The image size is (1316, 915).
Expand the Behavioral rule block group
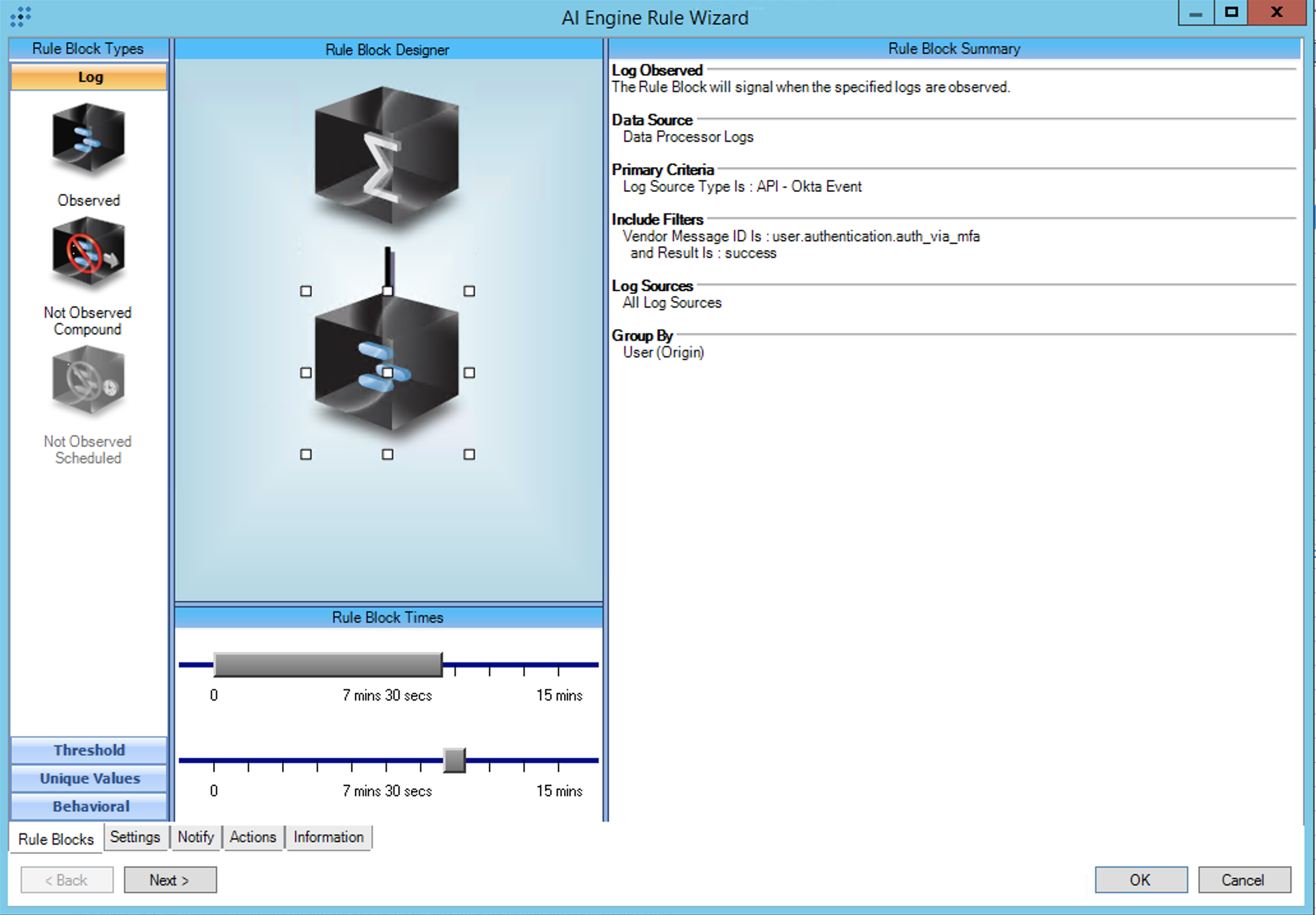point(89,807)
